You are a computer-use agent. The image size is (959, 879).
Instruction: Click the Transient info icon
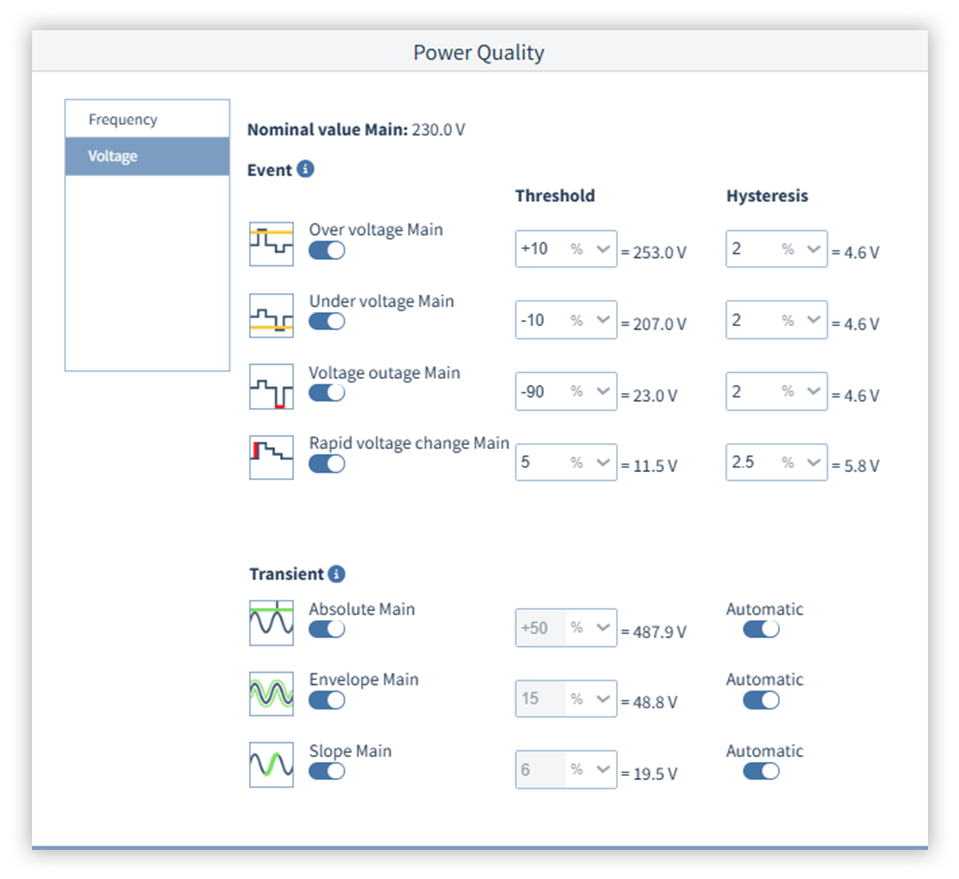coord(337,574)
